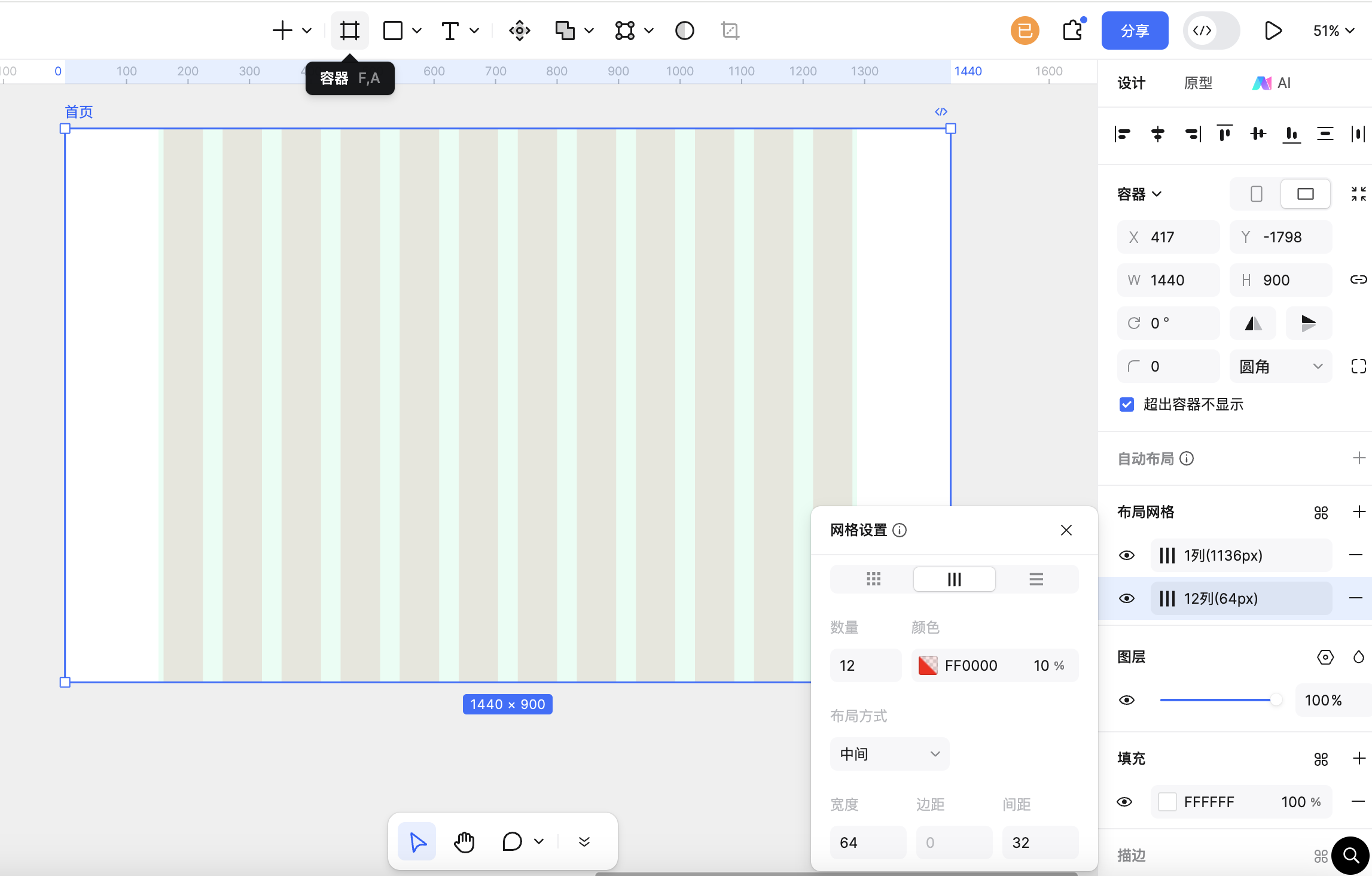Add a new layout grid
Viewport: 1372px width, 876px height.
(1360, 512)
